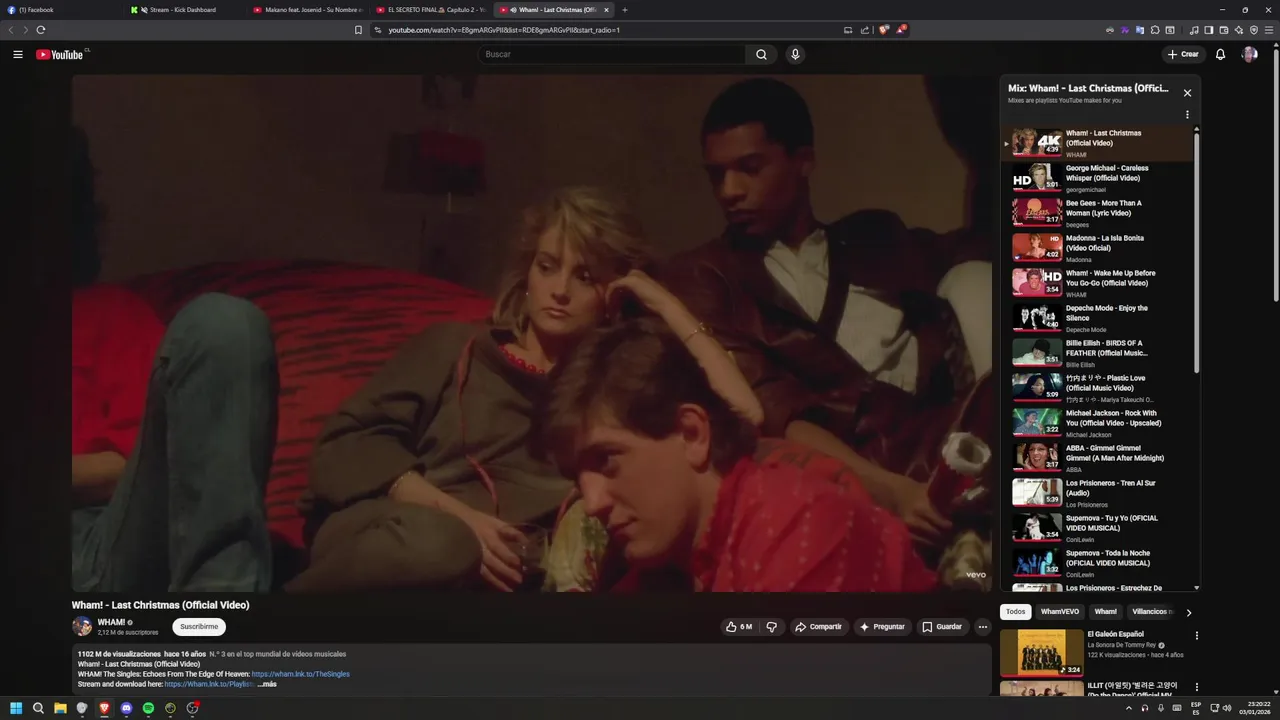Viewport: 1280px width, 720px height.
Task: Open Spotify from the taskbar
Action: [148, 708]
